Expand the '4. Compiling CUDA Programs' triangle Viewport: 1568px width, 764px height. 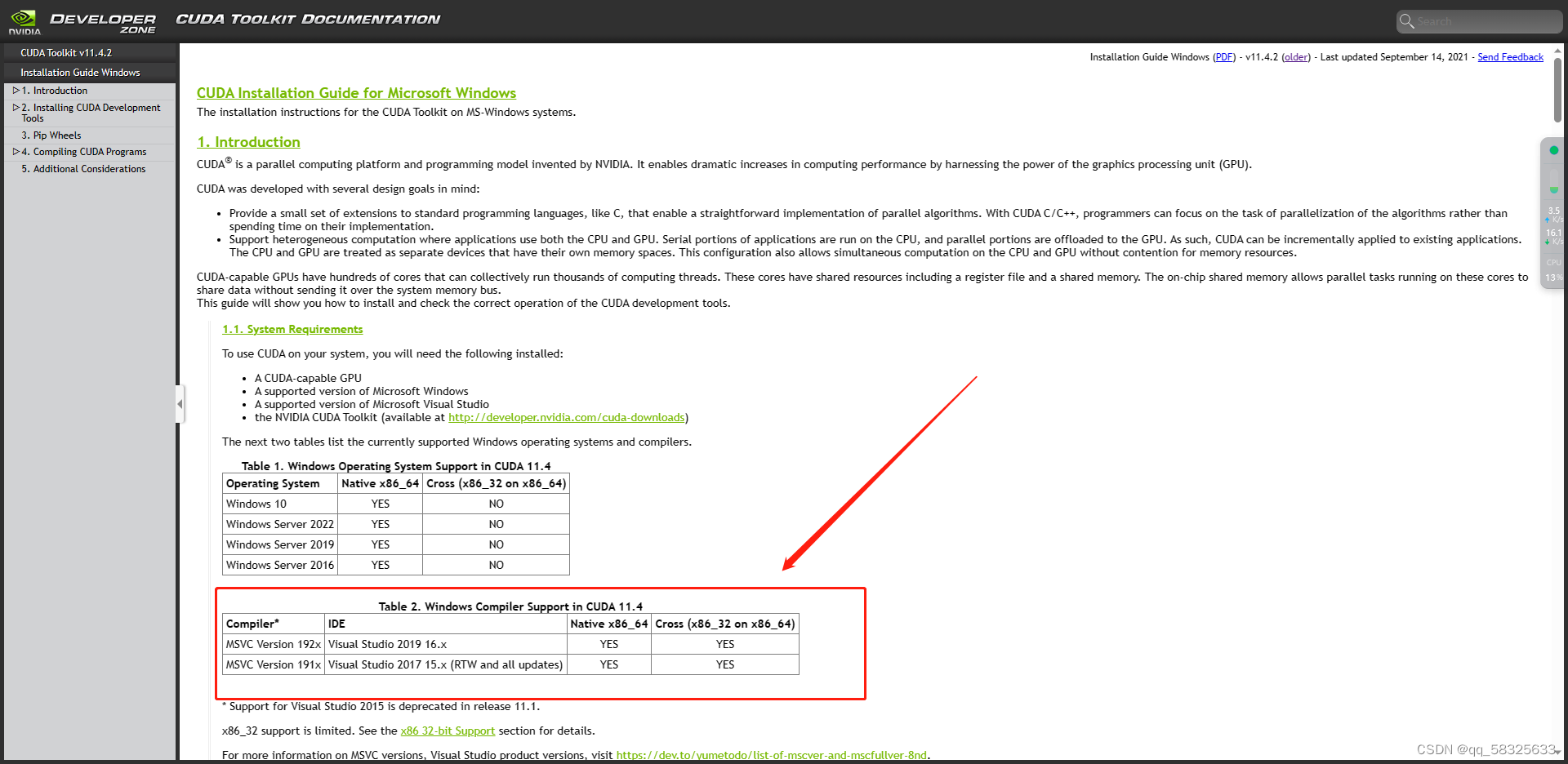16,152
